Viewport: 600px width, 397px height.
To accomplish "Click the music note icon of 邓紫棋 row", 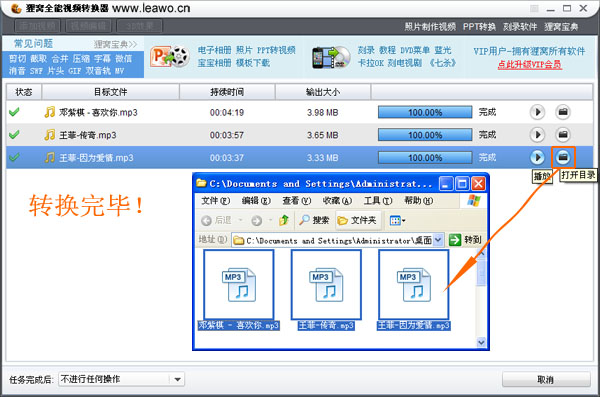I will click(x=49, y=112).
